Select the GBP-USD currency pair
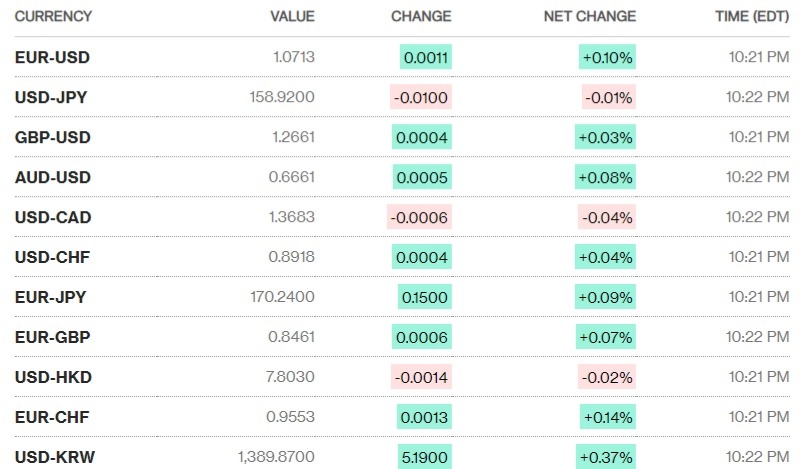This screenshot has height=469, width=804. click(x=52, y=137)
